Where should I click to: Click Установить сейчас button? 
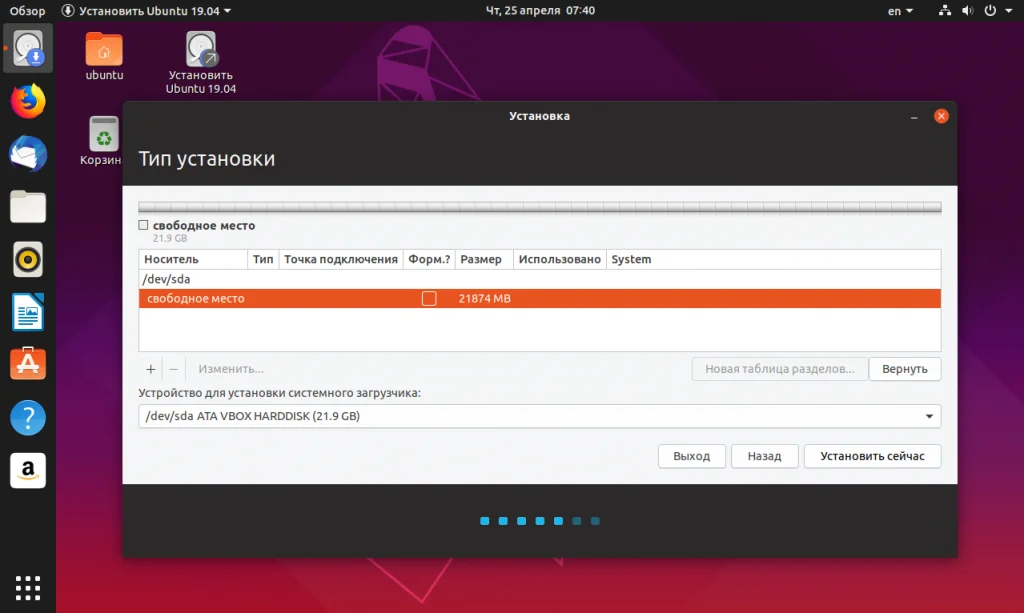[x=872, y=456]
